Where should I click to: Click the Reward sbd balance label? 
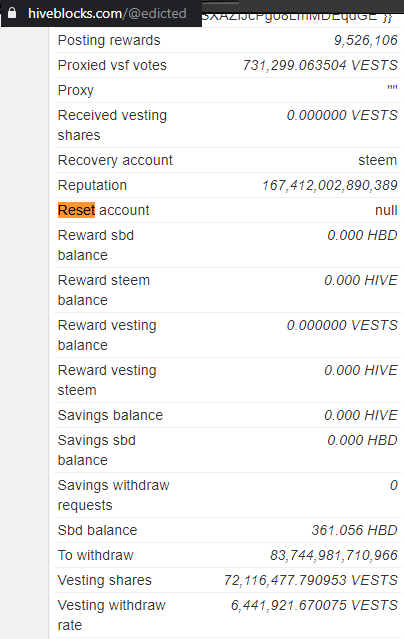click(x=96, y=245)
